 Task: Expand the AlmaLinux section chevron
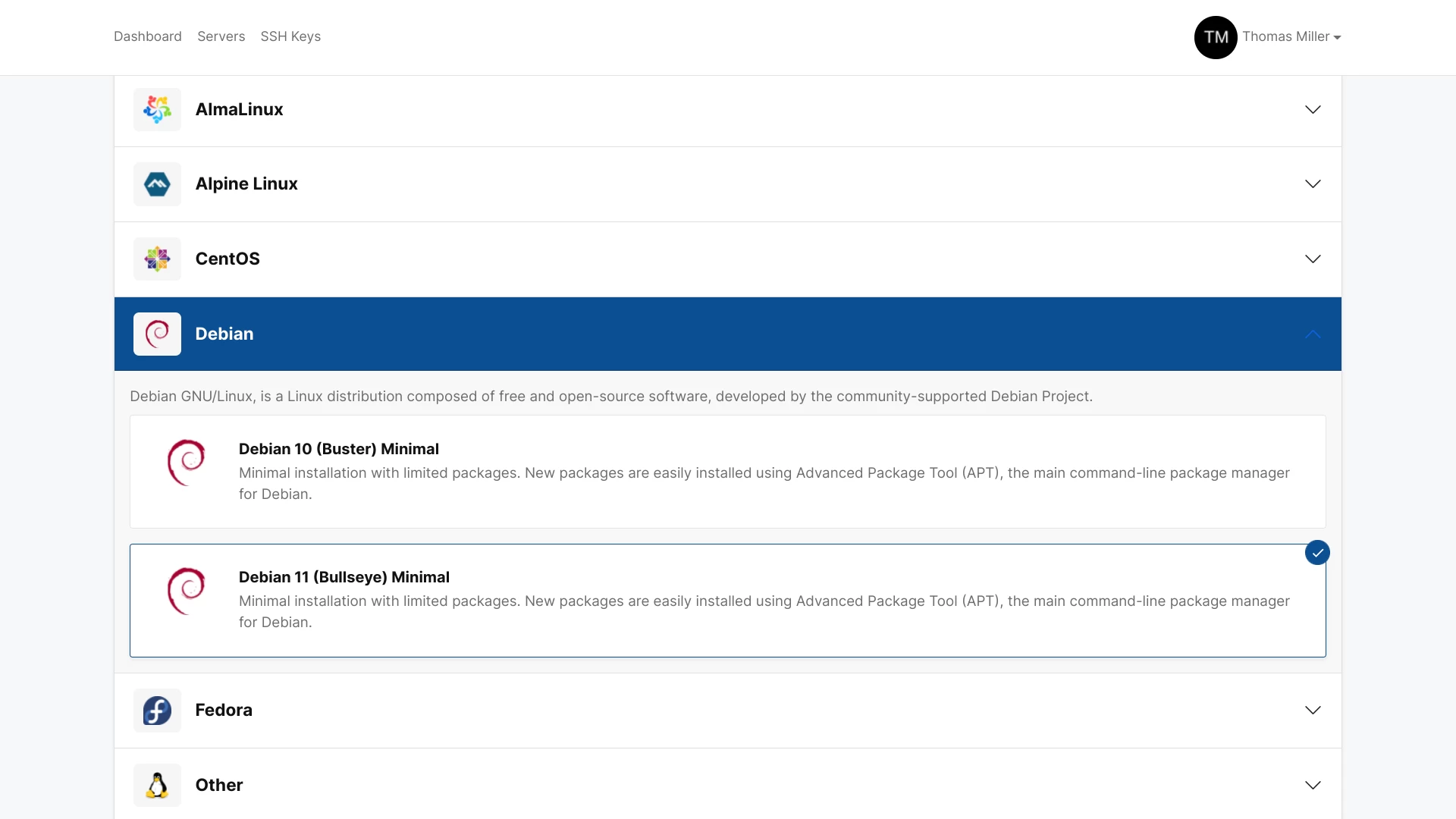pos(1313,109)
